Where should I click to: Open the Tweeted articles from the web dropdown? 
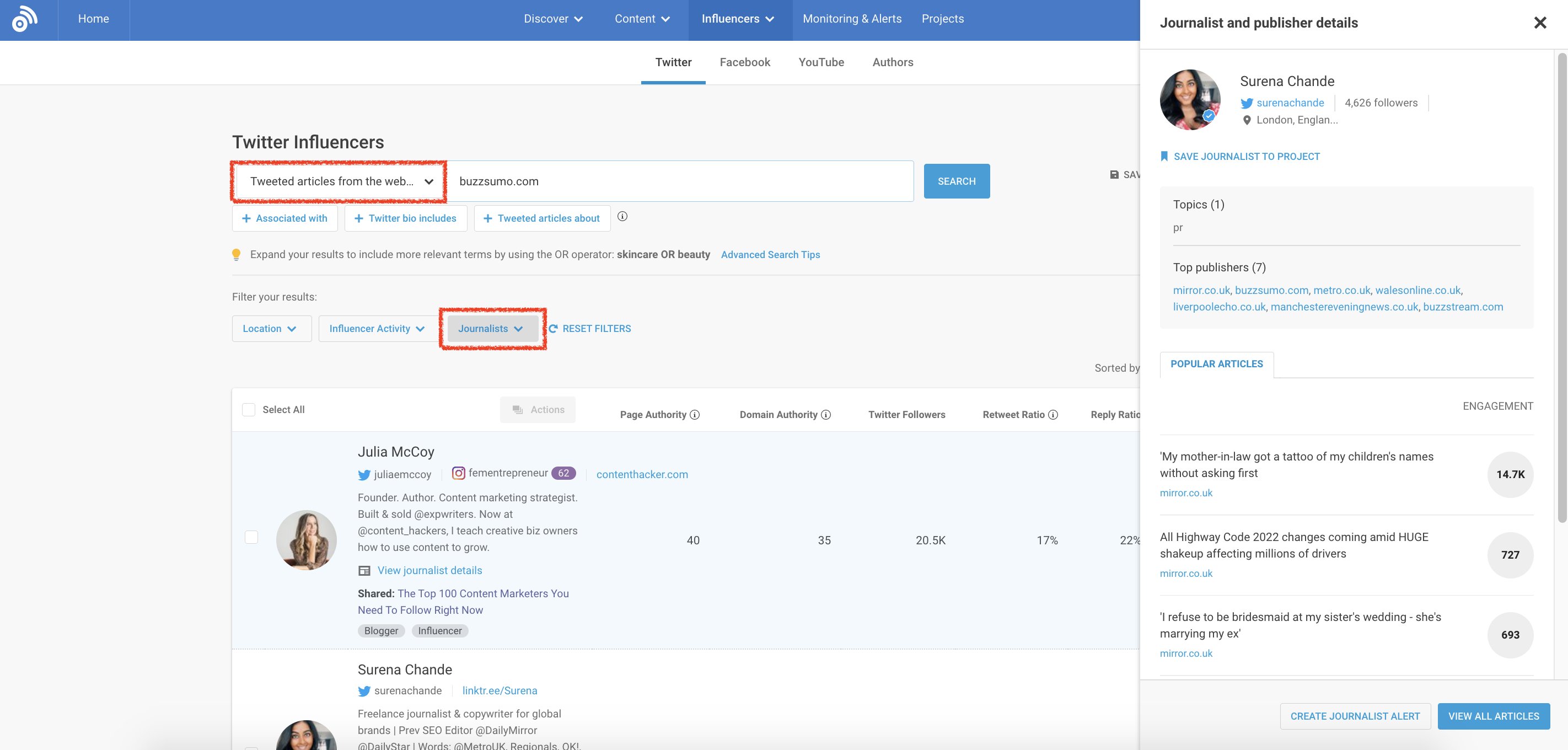[x=339, y=181]
